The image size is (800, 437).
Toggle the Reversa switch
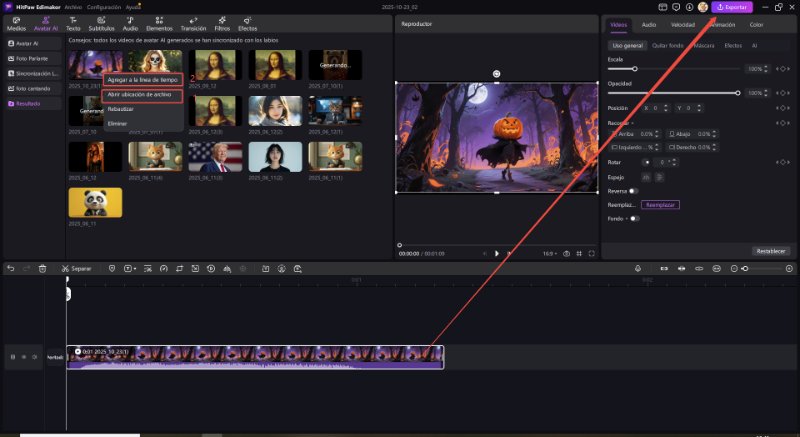pyautogui.click(x=633, y=190)
